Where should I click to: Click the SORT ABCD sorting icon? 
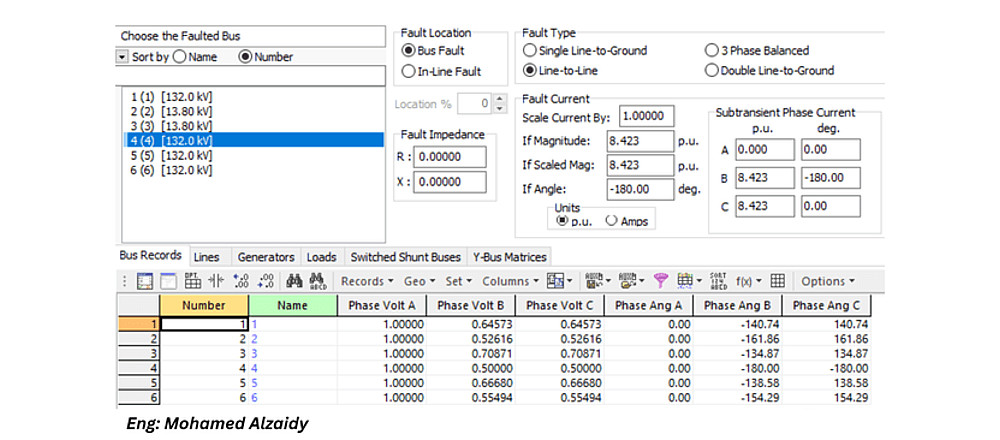click(x=718, y=281)
